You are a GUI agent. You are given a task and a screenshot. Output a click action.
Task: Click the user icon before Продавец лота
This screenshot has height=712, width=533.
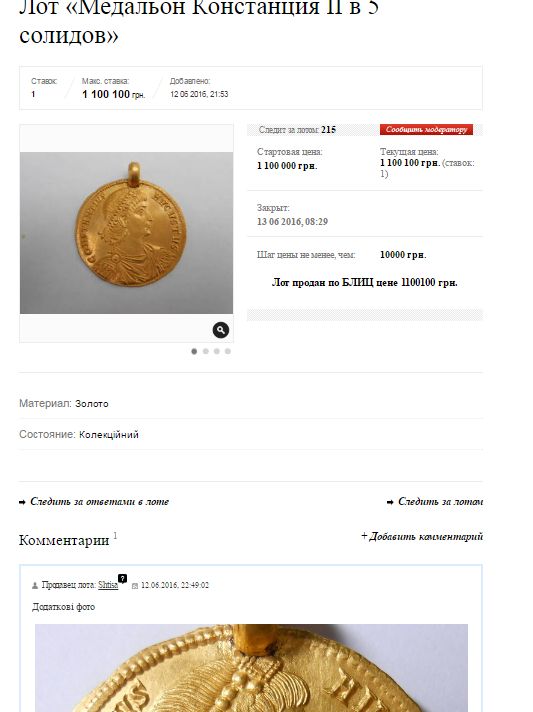[35, 586]
